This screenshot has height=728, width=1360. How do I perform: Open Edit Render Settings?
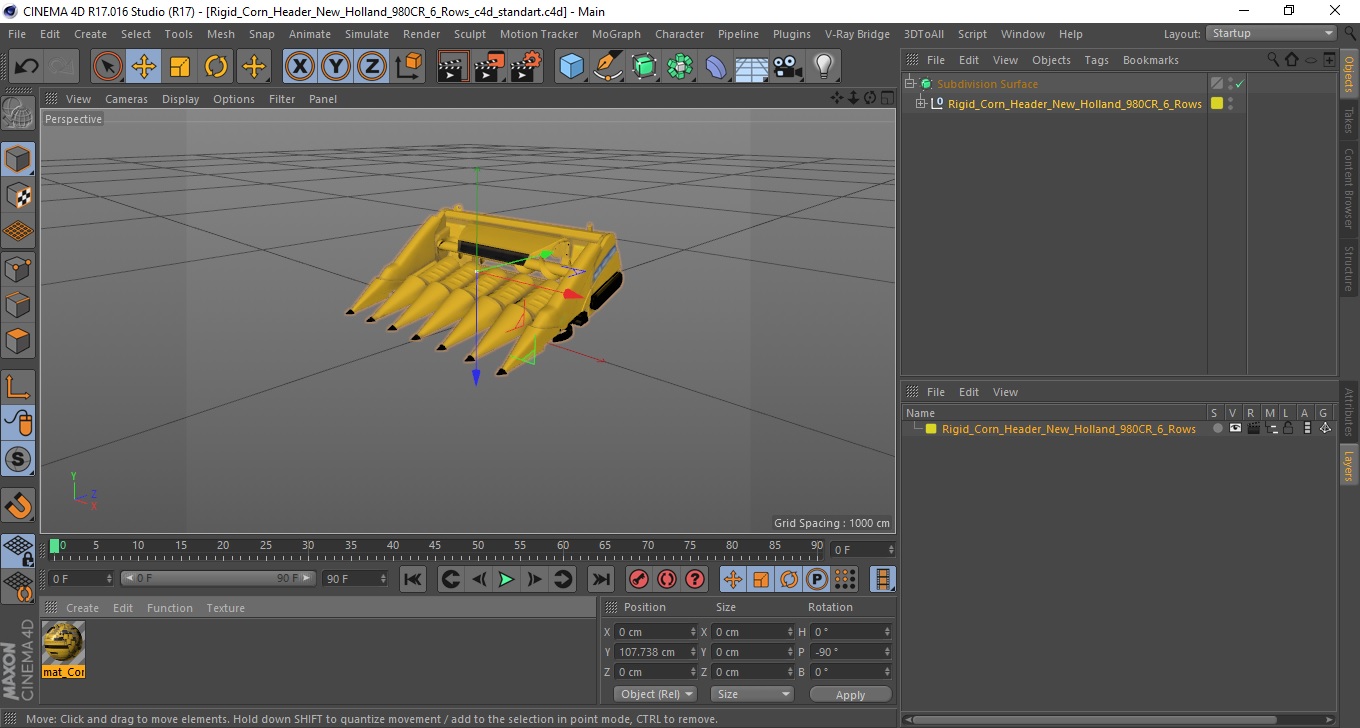point(526,67)
